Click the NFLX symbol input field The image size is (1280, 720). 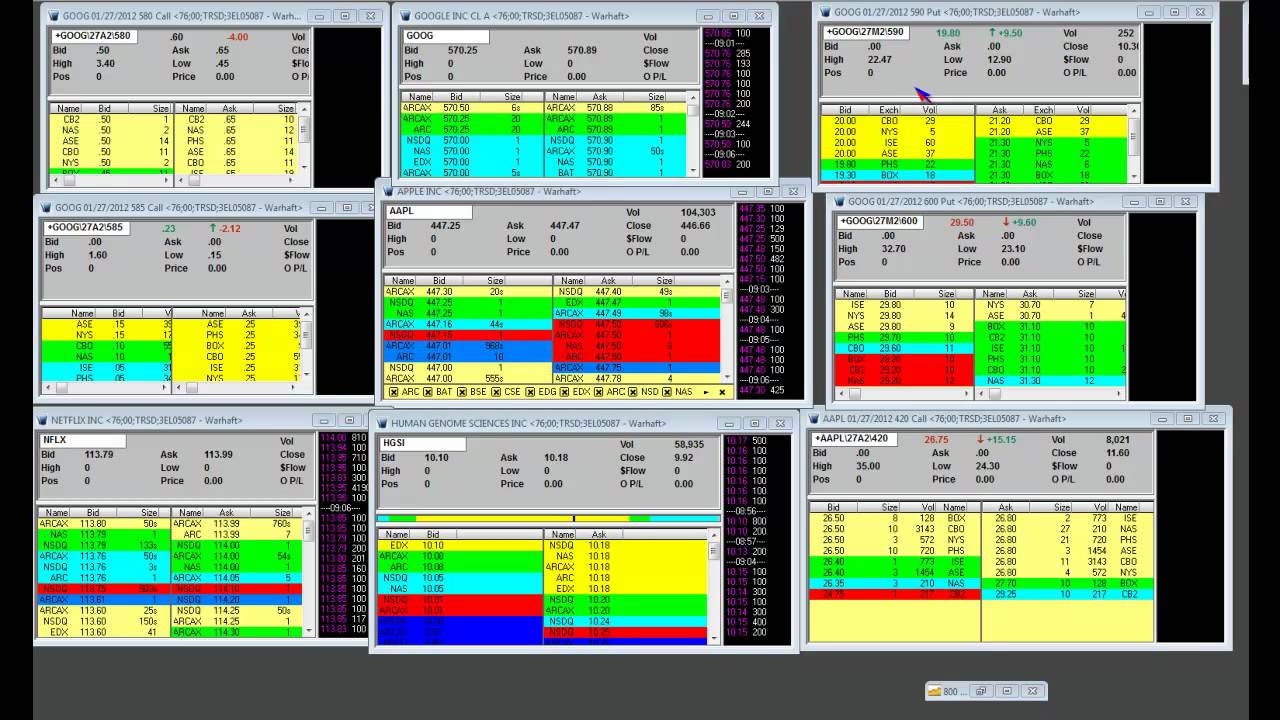click(82, 440)
